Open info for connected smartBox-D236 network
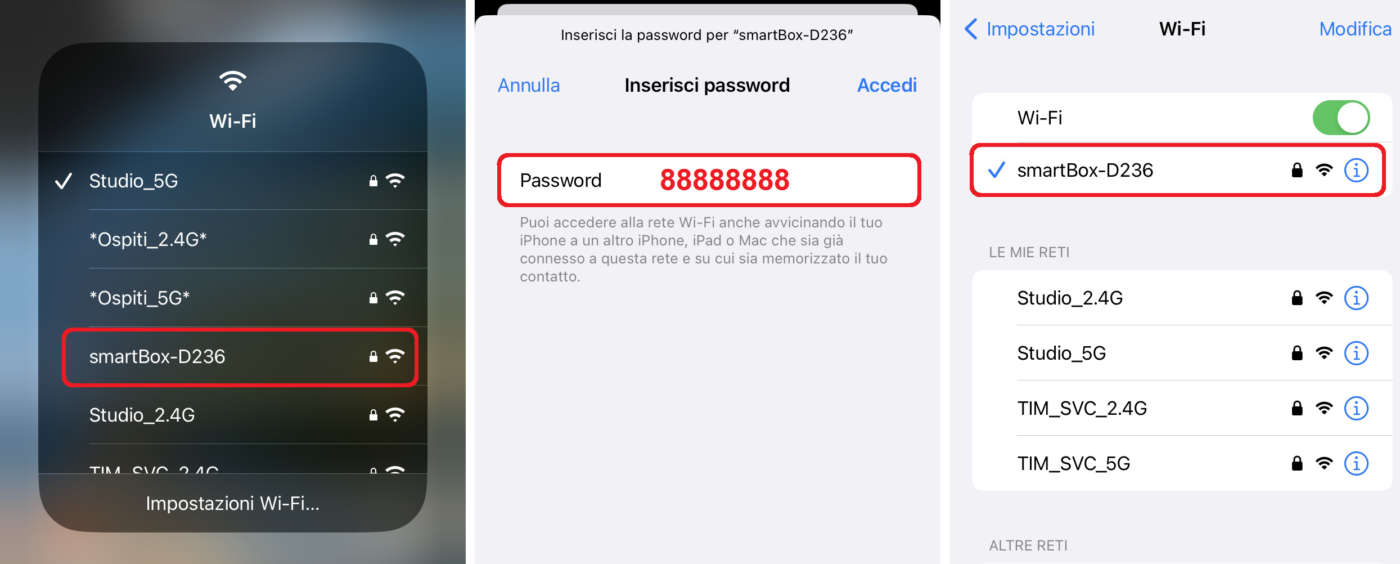Screen dimensions: 1400x564 tap(1356, 171)
